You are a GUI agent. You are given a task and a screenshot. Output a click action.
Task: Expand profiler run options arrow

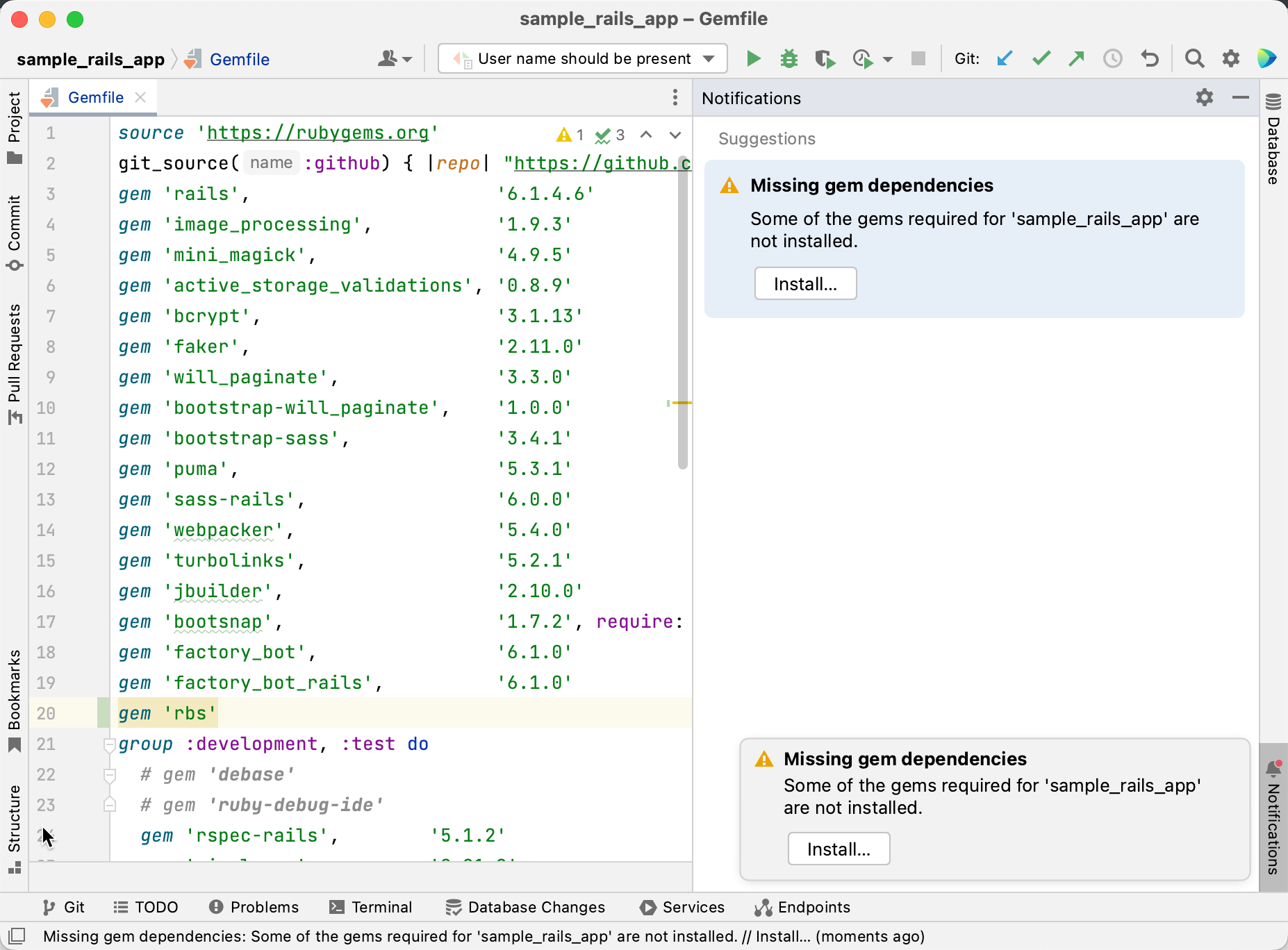point(888,60)
